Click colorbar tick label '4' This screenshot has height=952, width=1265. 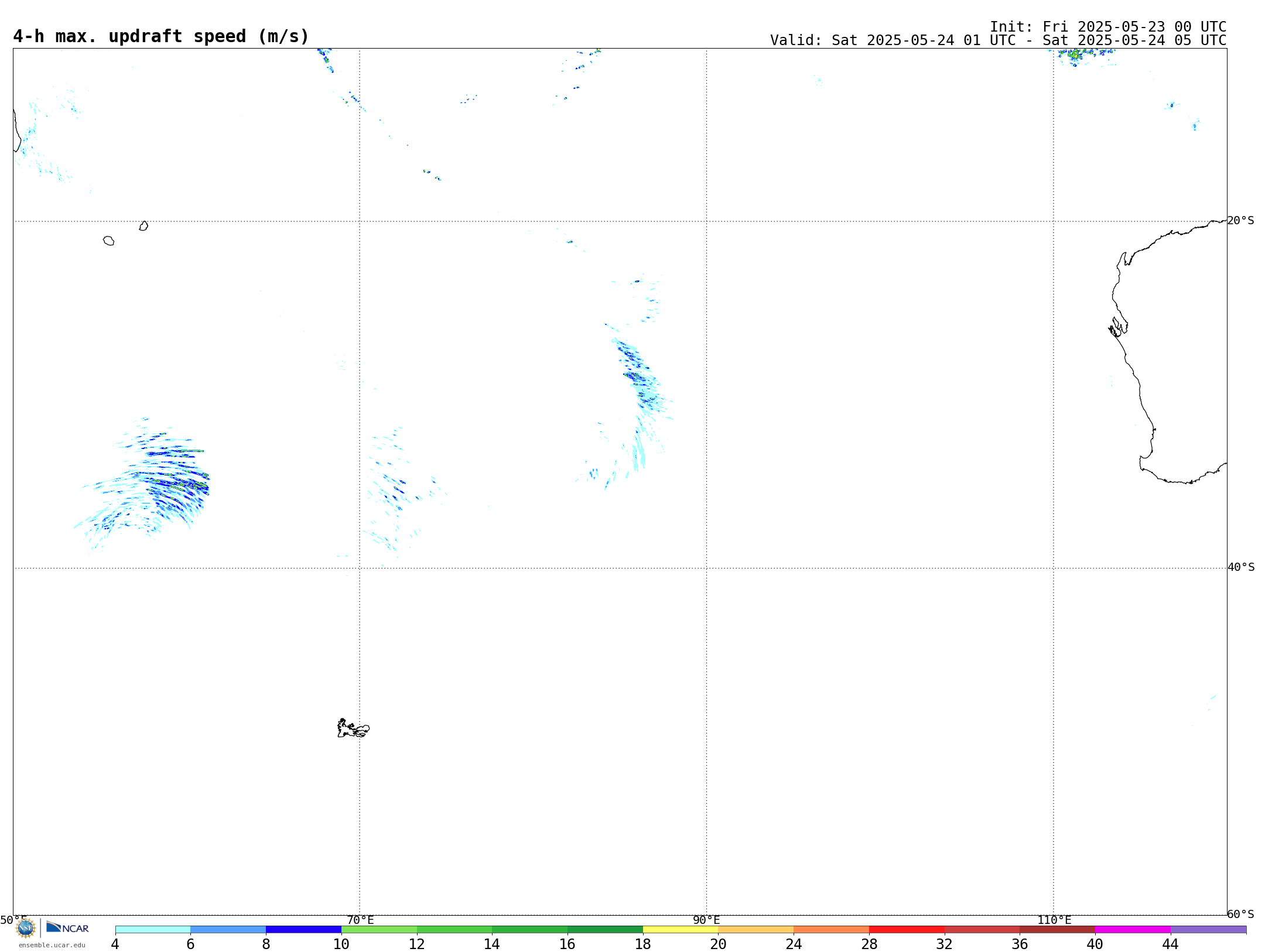click(x=115, y=944)
